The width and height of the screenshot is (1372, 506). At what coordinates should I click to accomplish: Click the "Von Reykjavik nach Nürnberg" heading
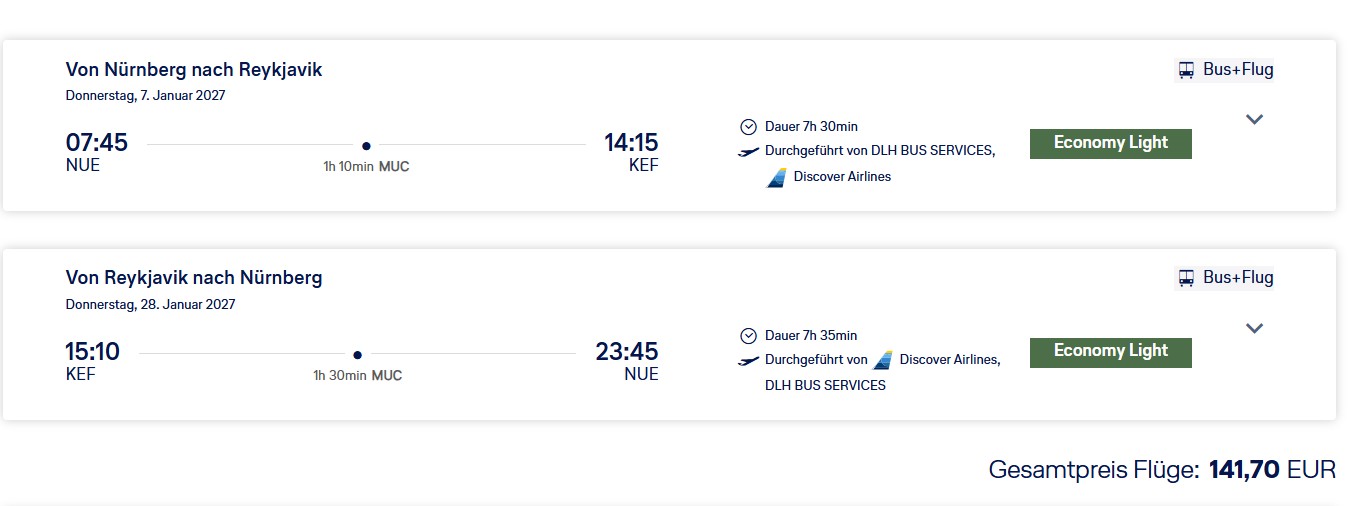[194, 278]
